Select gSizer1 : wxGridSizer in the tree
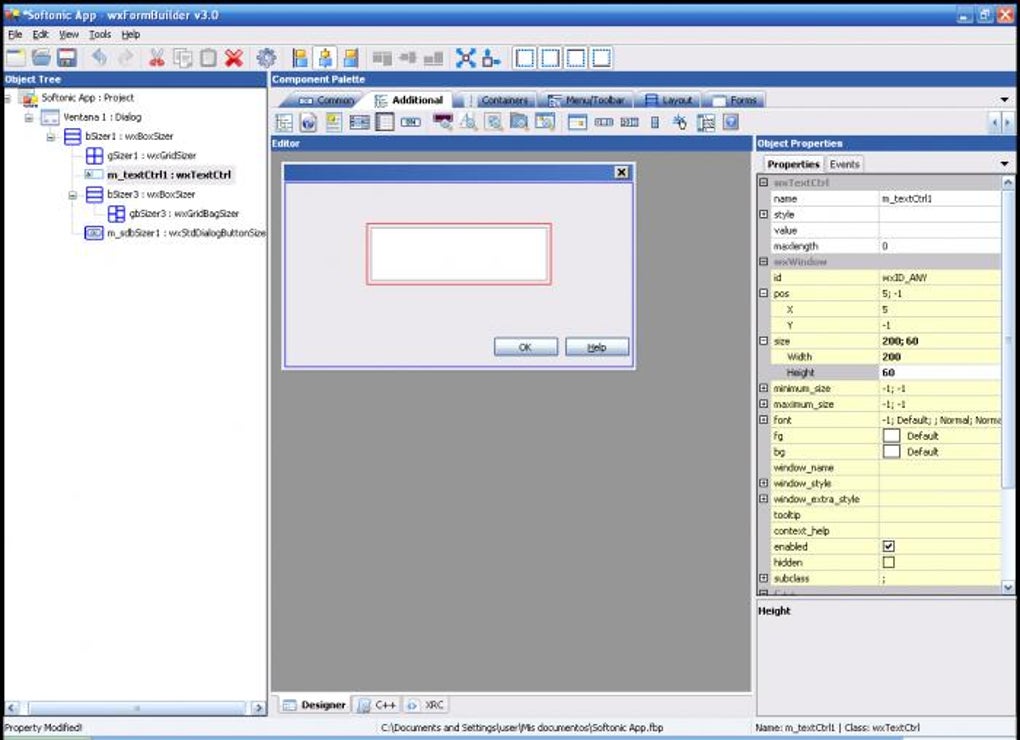Viewport: 1020px width, 740px height. 152,155
